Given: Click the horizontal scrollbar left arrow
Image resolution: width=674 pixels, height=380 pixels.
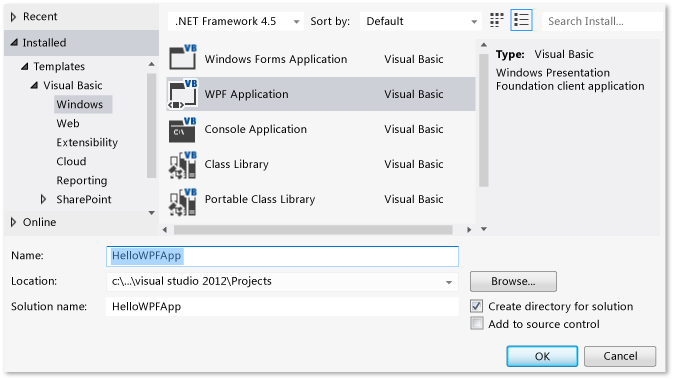Looking at the screenshot, I should pos(165,230).
